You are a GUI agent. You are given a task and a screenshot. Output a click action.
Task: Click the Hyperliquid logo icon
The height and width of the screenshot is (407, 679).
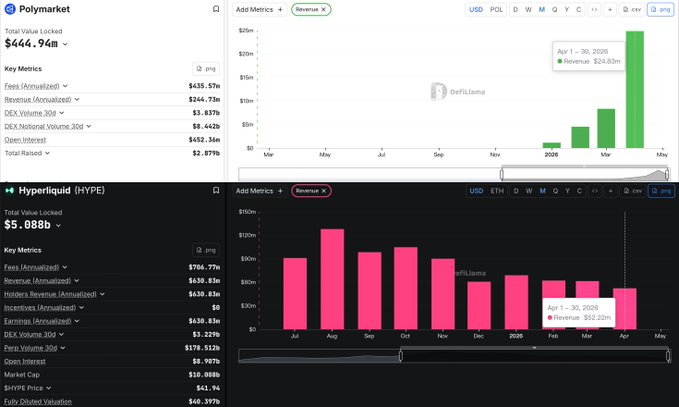click(x=10, y=191)
